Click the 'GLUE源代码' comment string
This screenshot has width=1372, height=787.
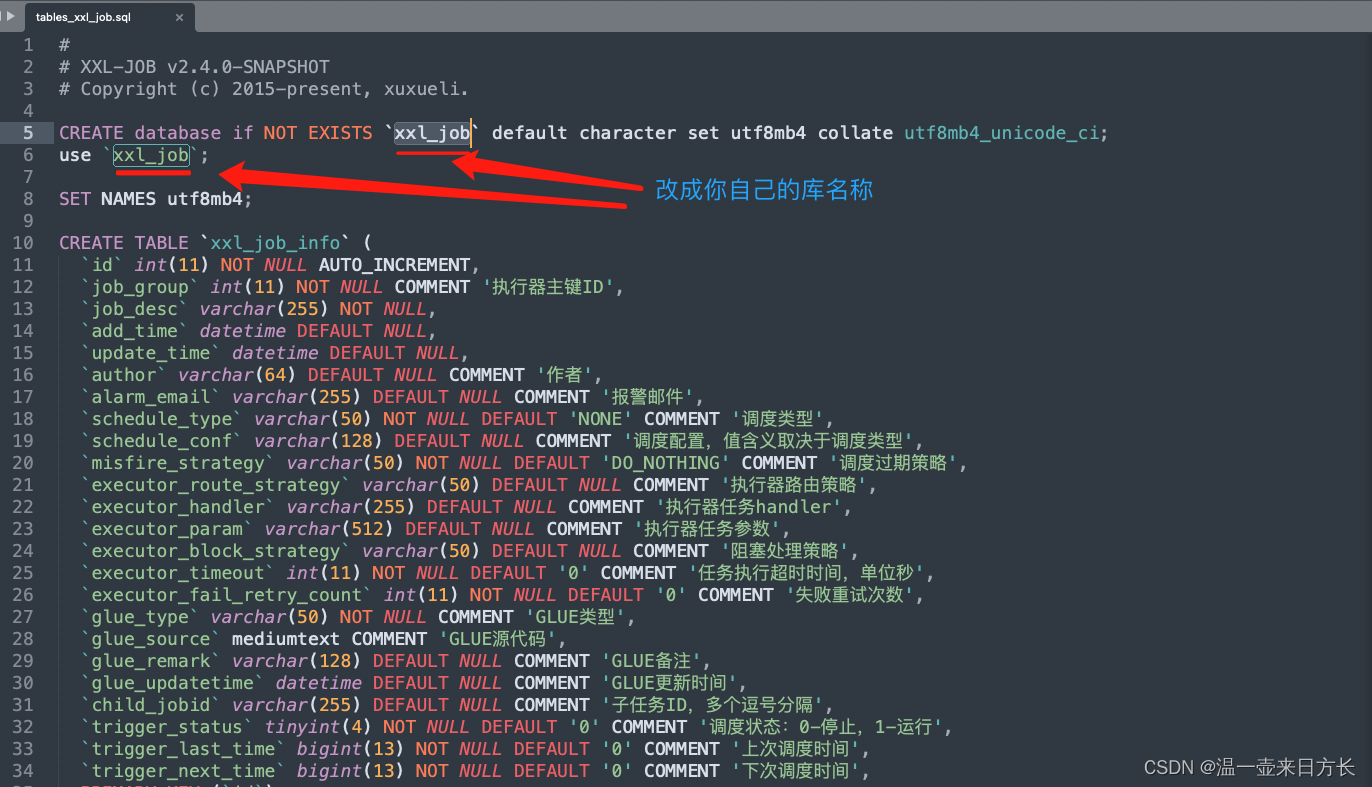[495, 639]
